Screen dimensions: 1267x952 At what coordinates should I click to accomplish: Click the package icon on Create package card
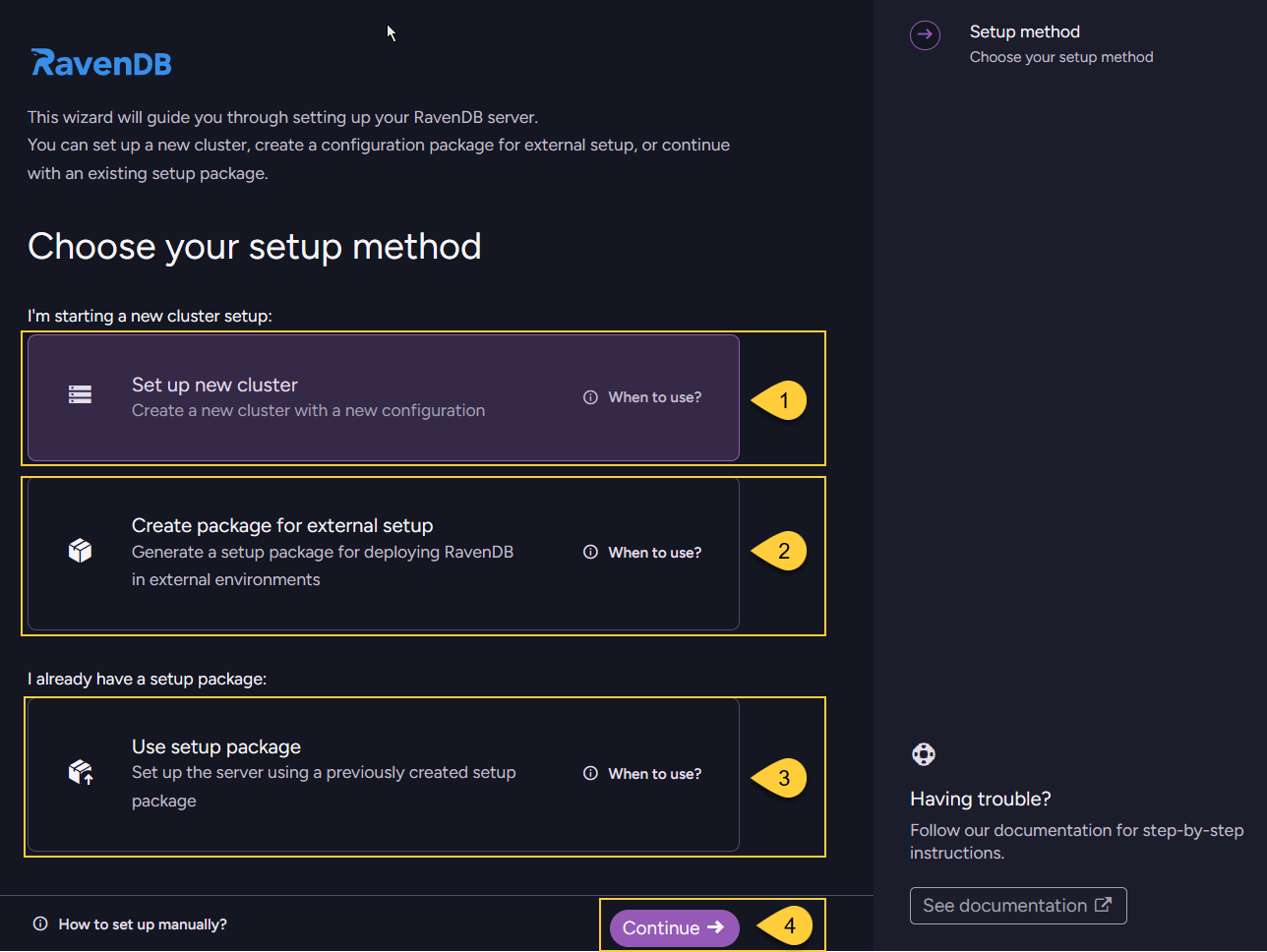[79, 551]
